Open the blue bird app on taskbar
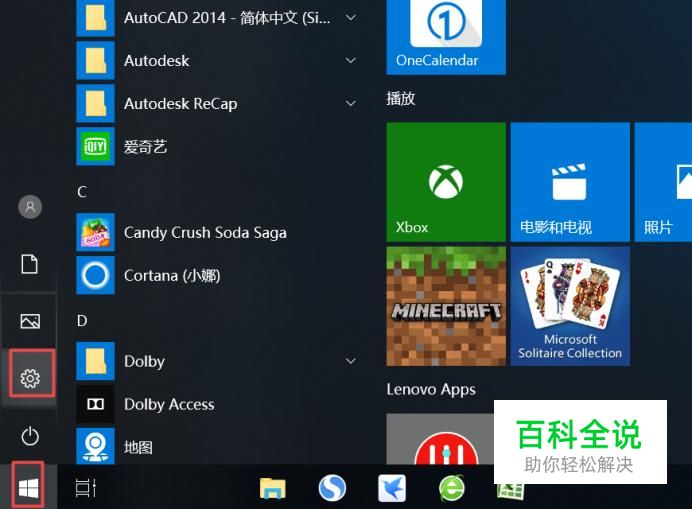 [x=392, y=488]
